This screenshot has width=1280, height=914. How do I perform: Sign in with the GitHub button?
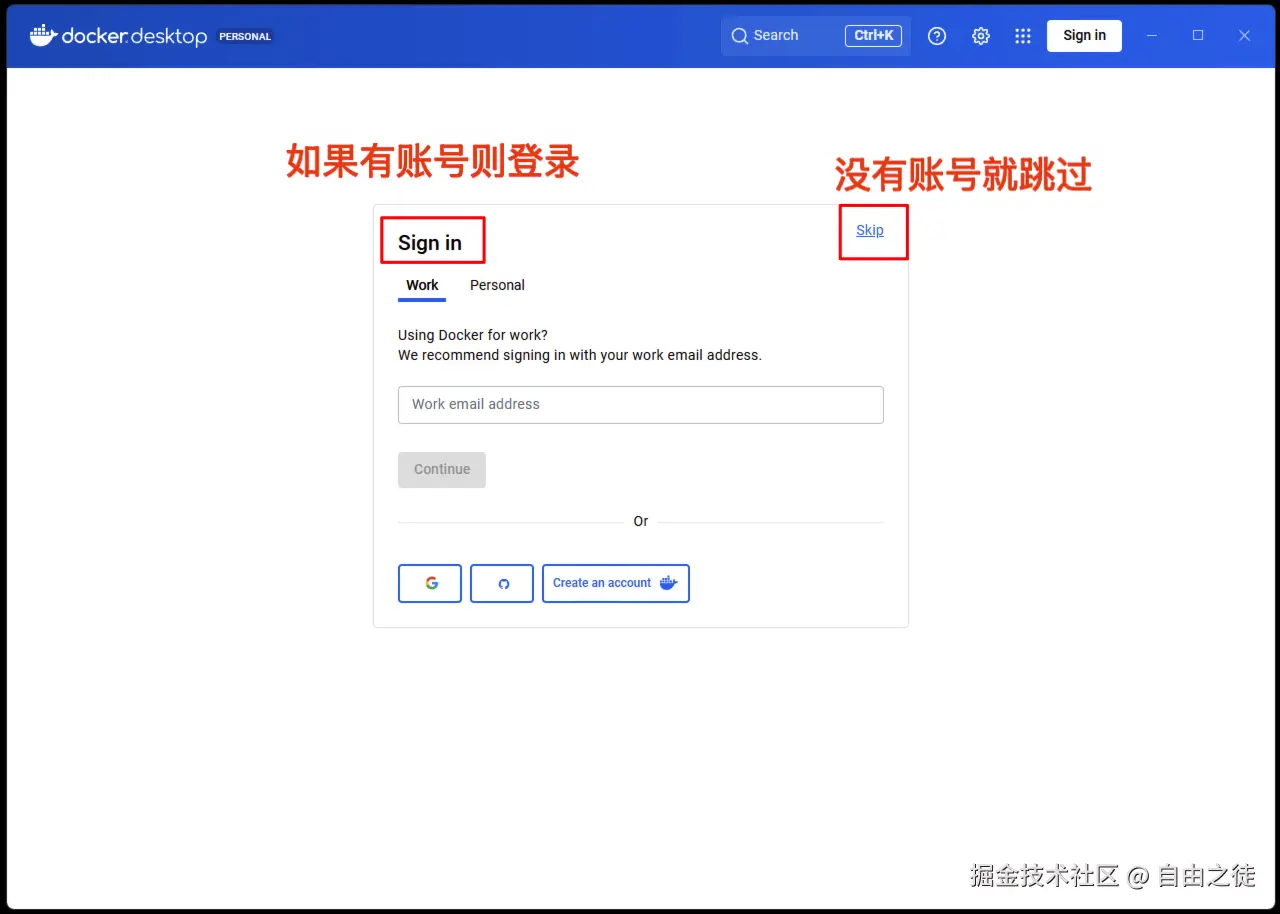point(502,583)
